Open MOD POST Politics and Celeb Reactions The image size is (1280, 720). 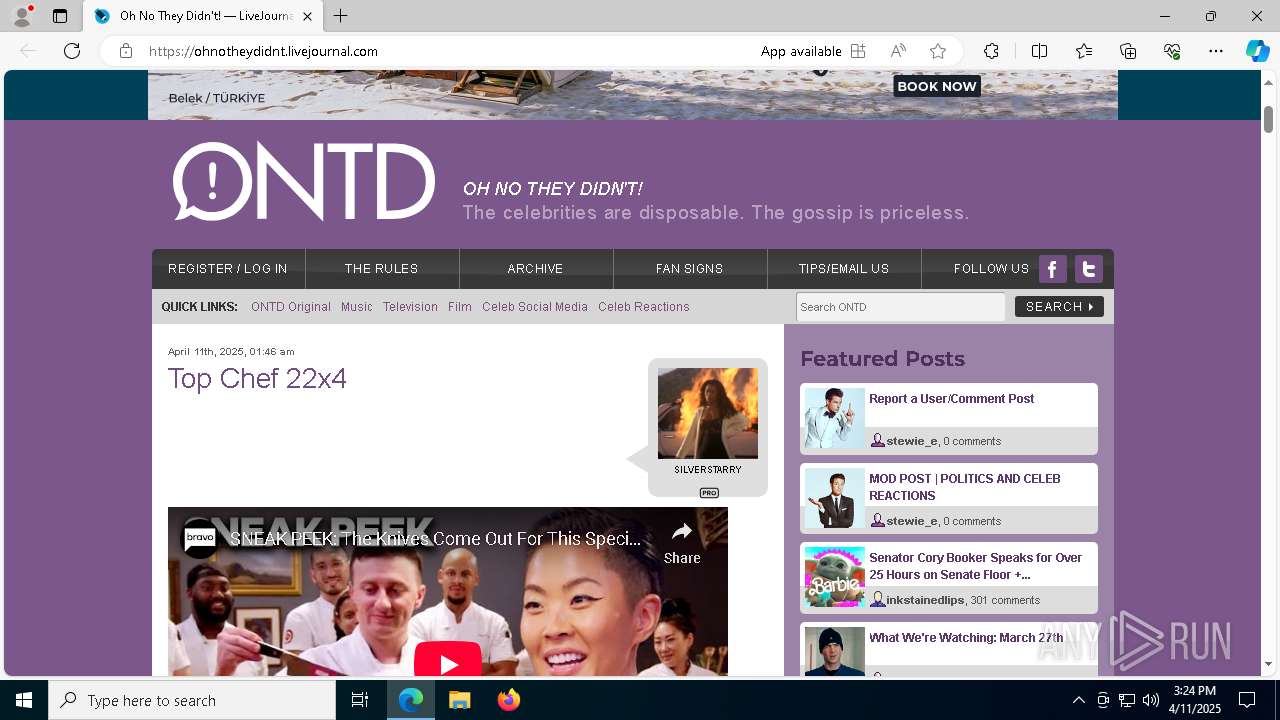tap(965, 487)
